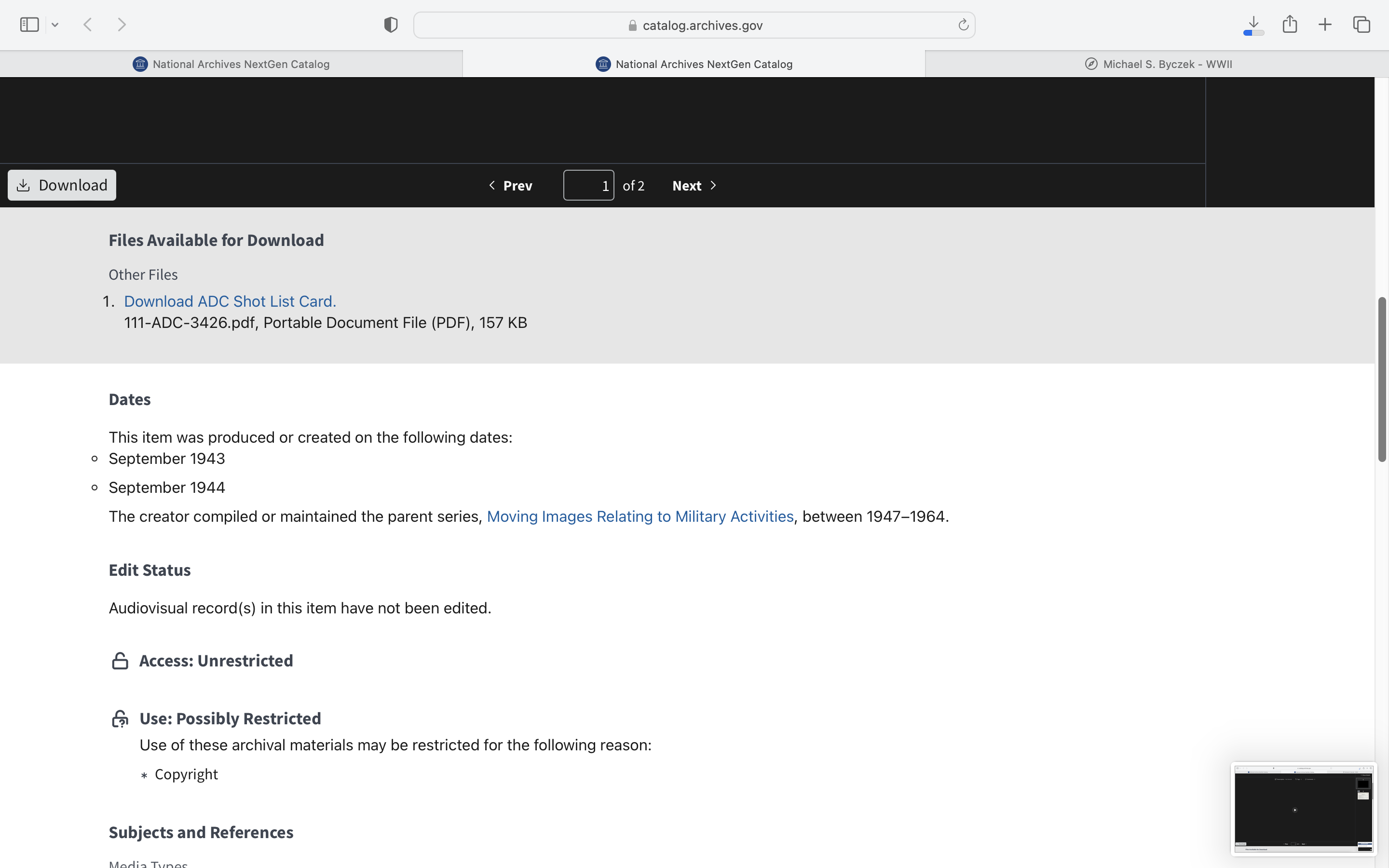Open the sidebar dropdown chevron
1389x868 pixels.
(x=55, y=25)
